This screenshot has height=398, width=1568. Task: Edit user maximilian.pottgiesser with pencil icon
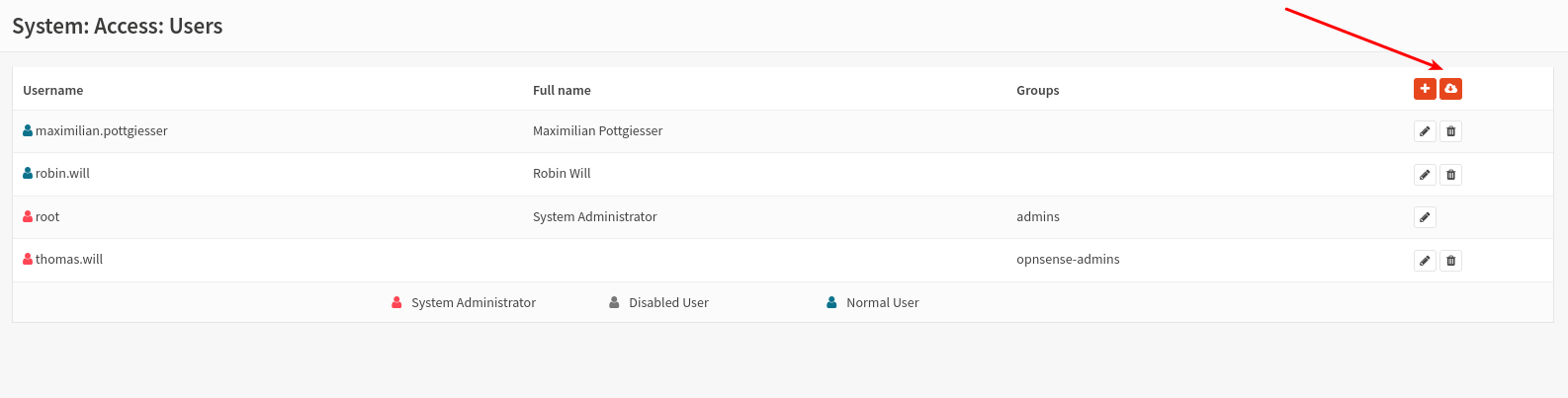(1425, 131)
